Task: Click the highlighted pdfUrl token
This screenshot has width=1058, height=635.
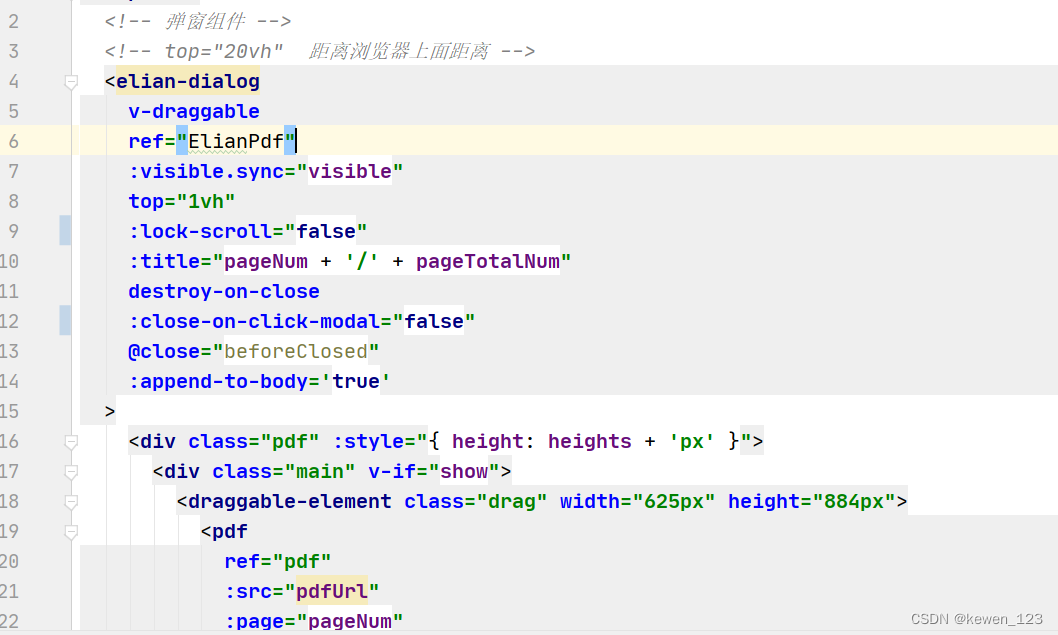Action: click(x=333, y=591)
